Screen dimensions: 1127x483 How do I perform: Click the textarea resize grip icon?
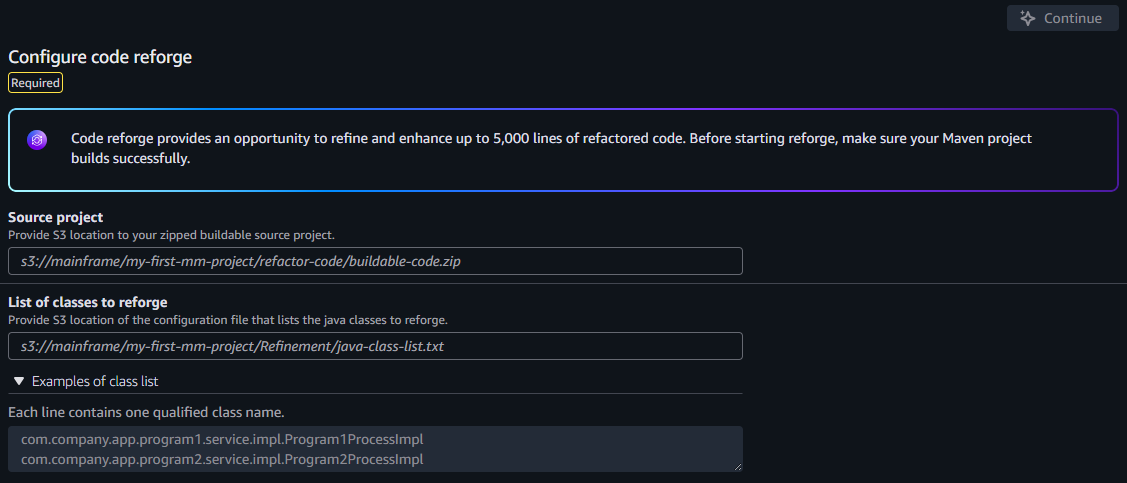[x=737, y=466]
